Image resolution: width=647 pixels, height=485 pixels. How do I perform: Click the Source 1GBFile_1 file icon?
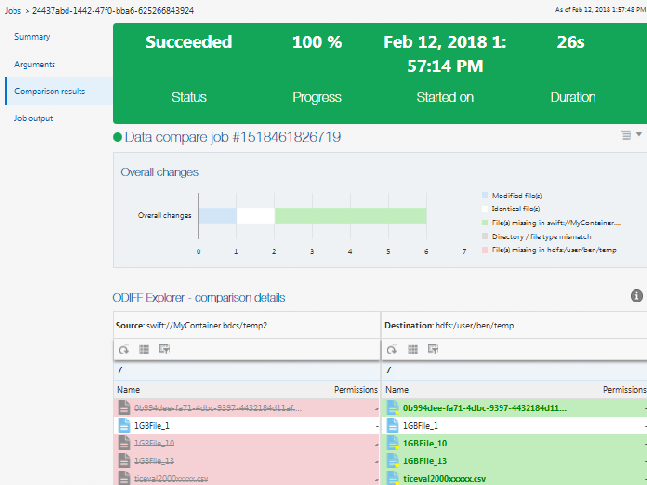pyautogui.click(x=124, y=426)
